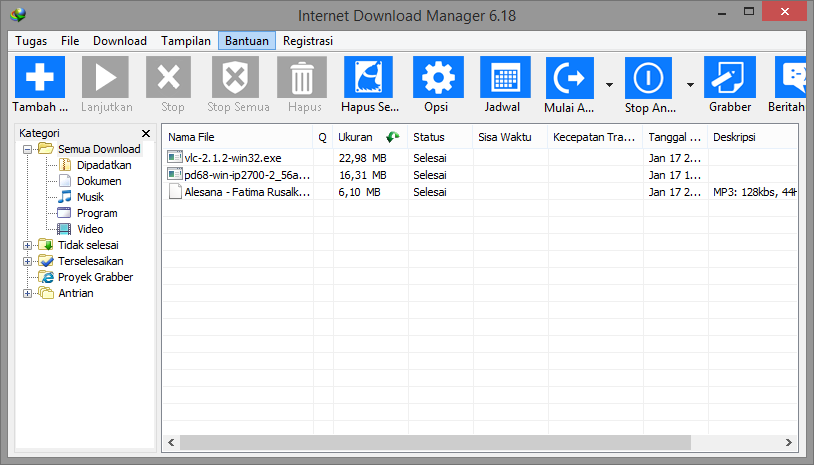
Task: Click the Mulai Antrian icon
Action: pos(569,78)
